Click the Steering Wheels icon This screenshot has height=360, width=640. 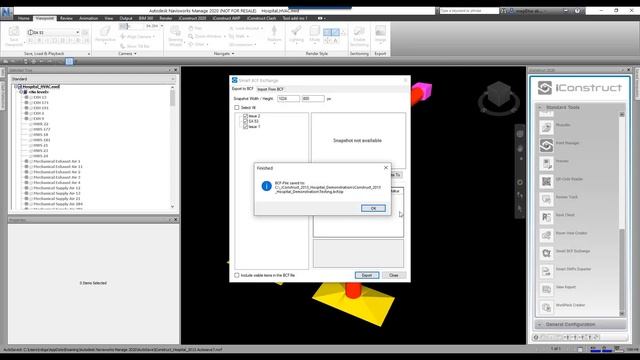(x=176, y=32)
